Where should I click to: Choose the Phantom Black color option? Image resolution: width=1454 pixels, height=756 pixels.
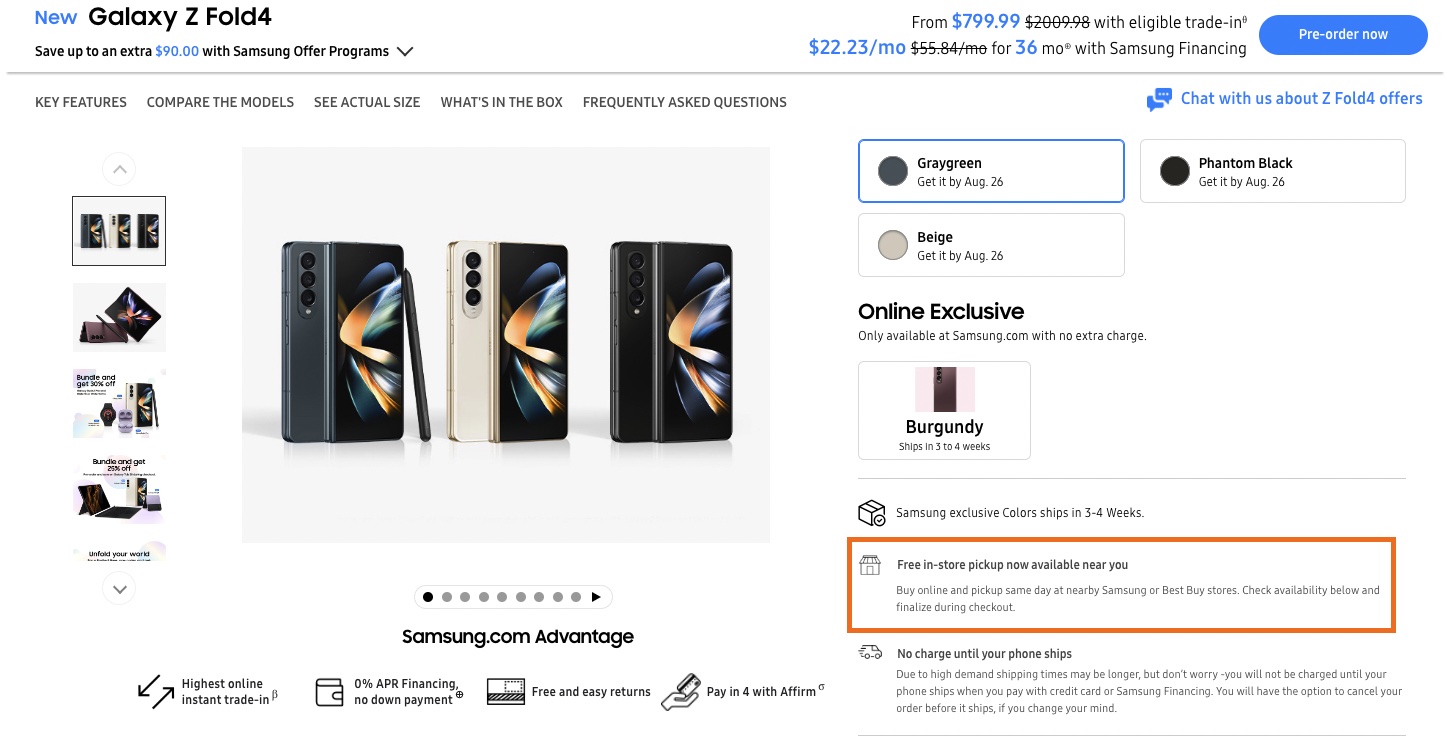click(x=1272, y=171)
